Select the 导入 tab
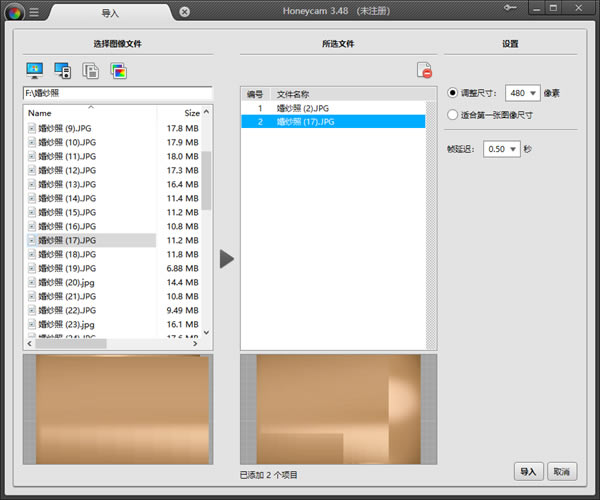 110,13
